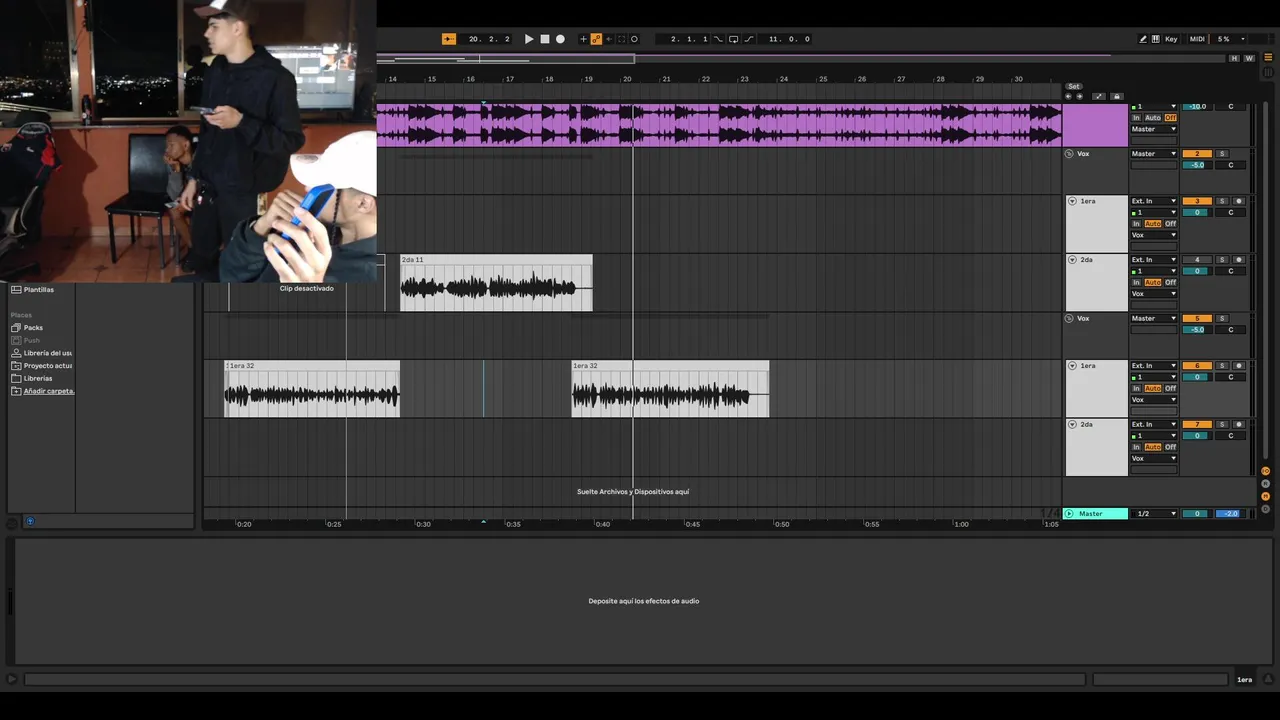The image size is (1280, 720).
Task: Click the browser preview headphone icon
Action: 29,522
